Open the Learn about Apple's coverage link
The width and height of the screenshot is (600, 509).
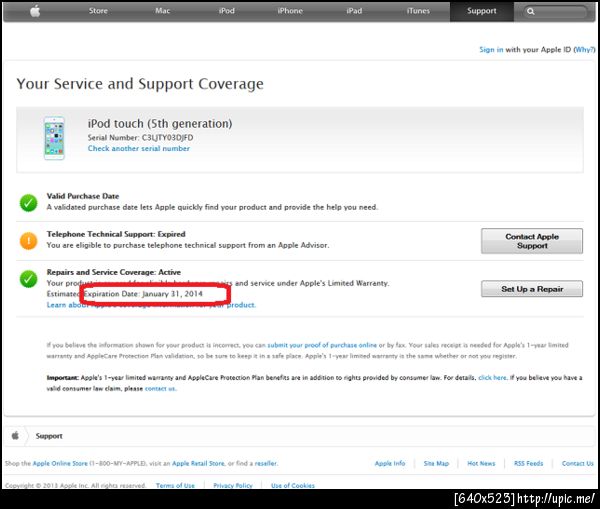click(x=151, y=305)
